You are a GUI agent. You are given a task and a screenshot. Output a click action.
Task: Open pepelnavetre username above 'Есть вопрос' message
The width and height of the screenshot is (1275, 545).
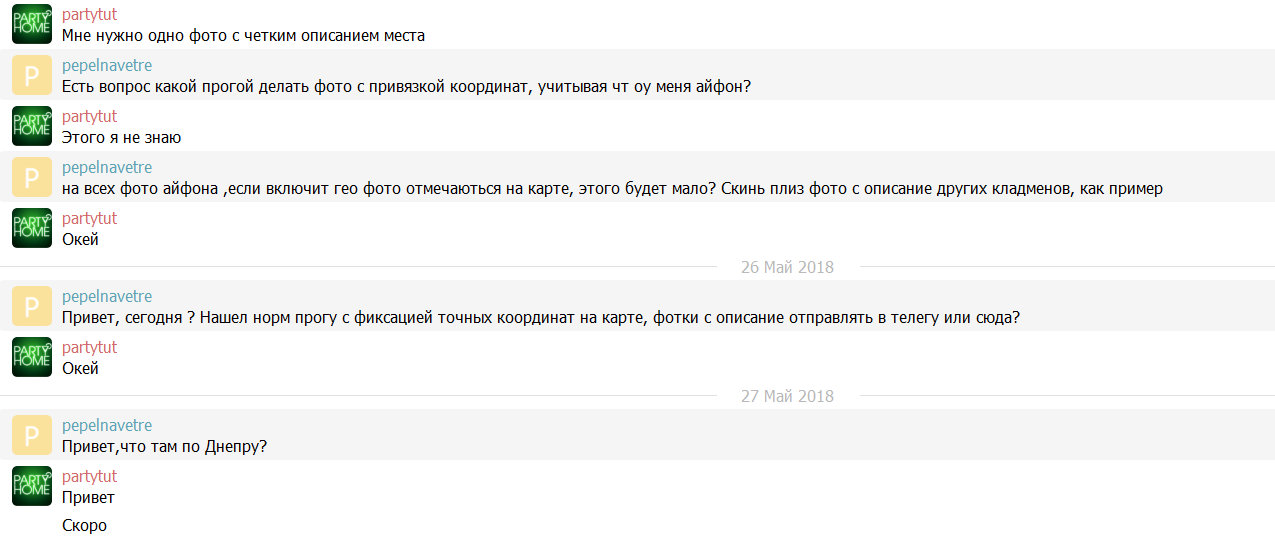click(x=107, y=66)
